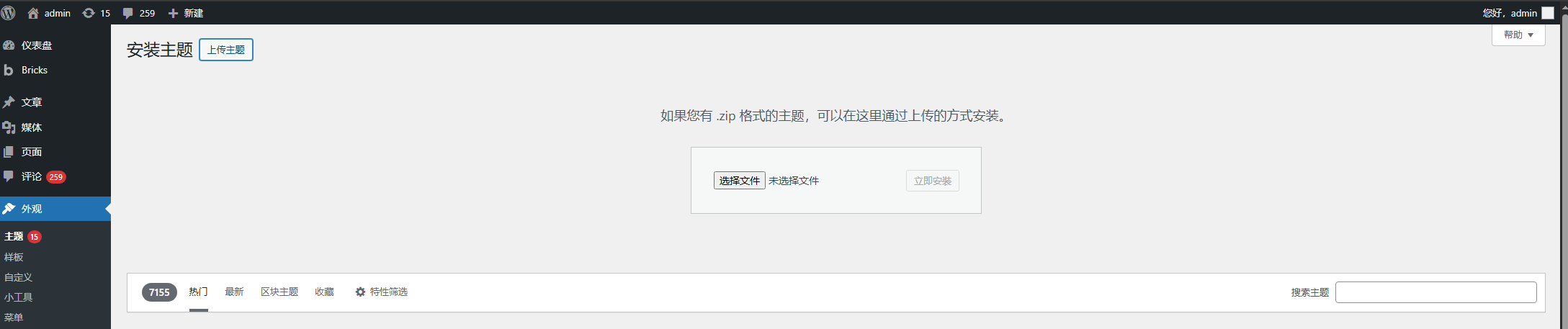The width and height of the screenshot is (1568, 329).
Task: Open the admin site home icon
Action: [33, 13]
